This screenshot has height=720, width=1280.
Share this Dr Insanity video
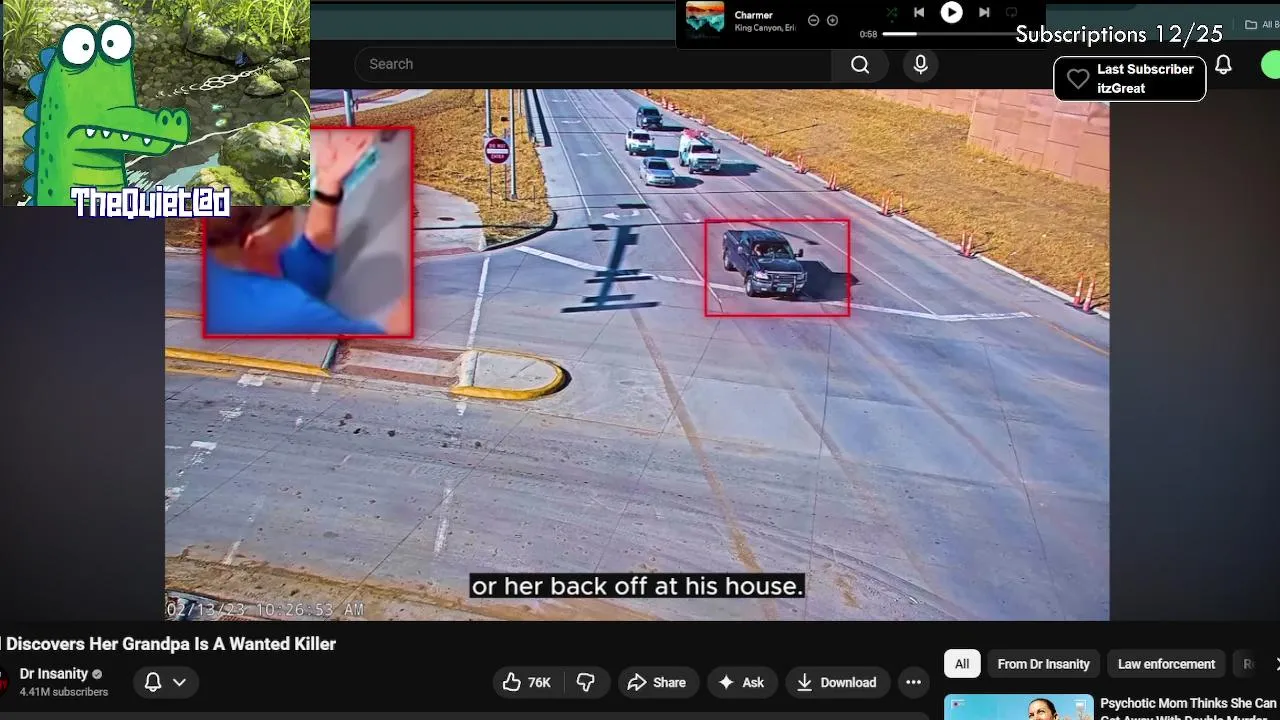(x=657, y=682)
